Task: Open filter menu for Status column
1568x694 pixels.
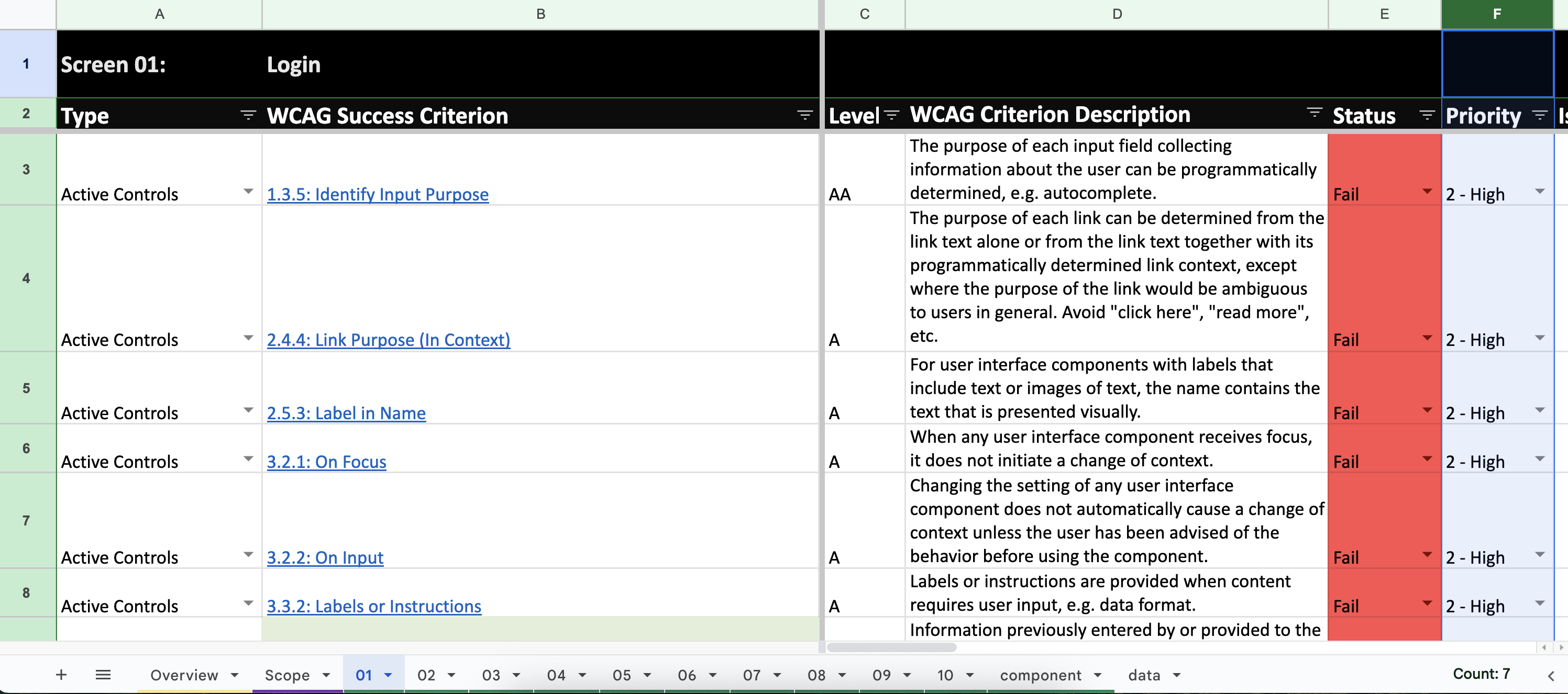Action: point(1427,115)
